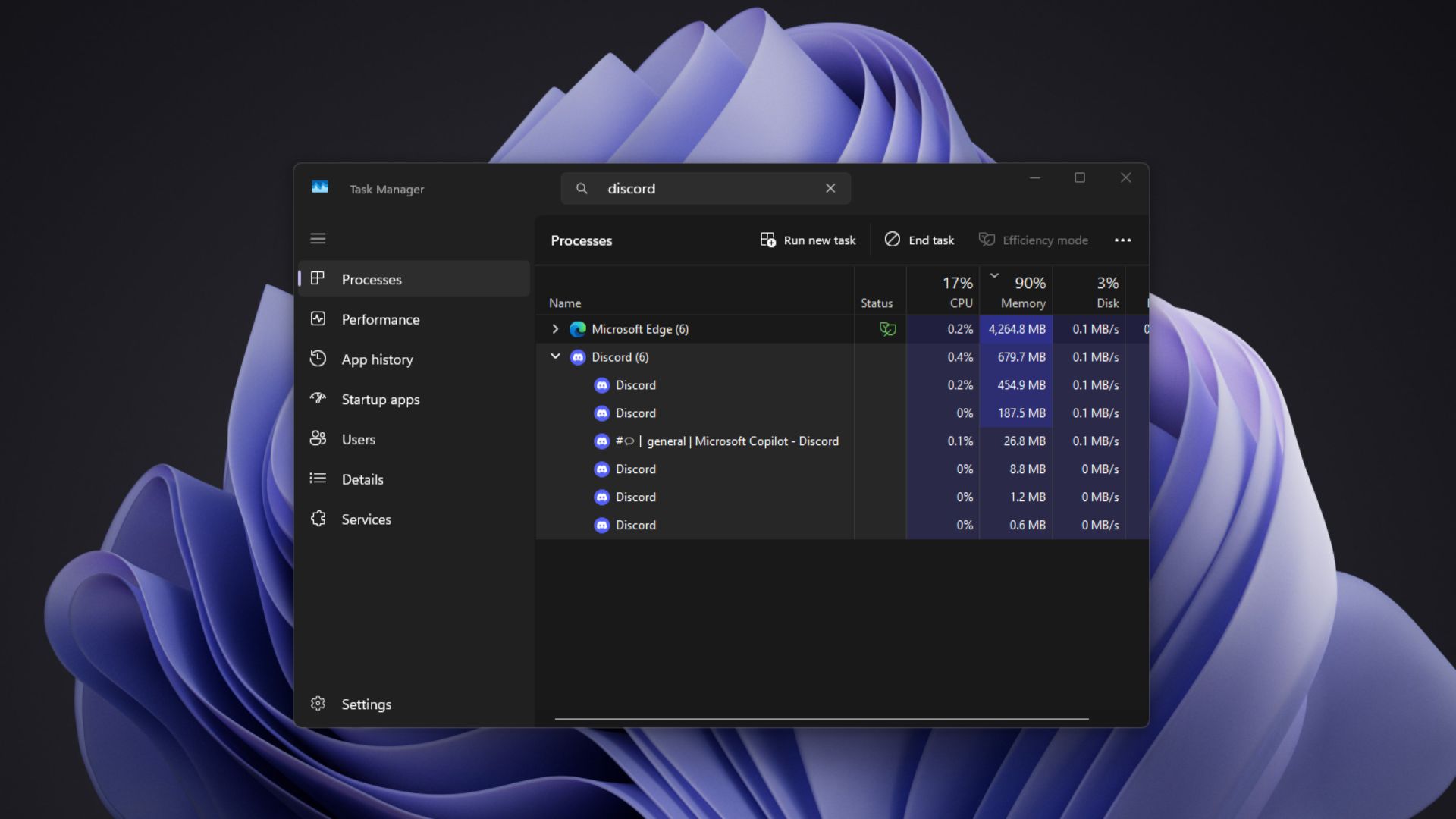This screenshot has width=1456, height=819.
Task: Select the Discord process using 187.5 MB
Action: coord(842,413)
